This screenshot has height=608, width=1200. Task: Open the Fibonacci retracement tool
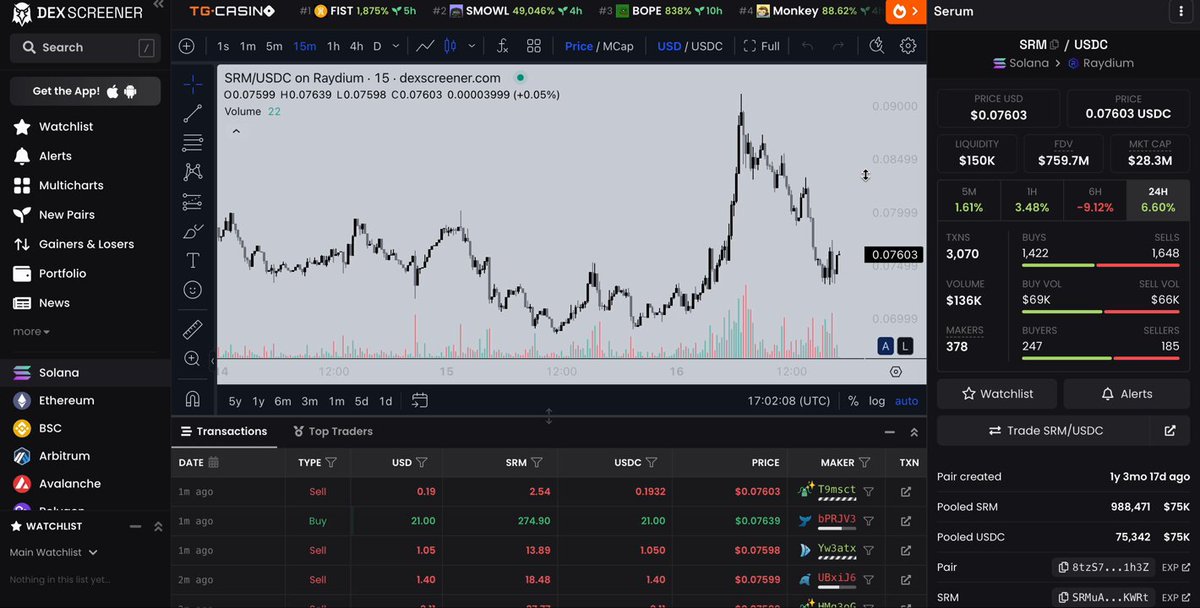[193, 143]
